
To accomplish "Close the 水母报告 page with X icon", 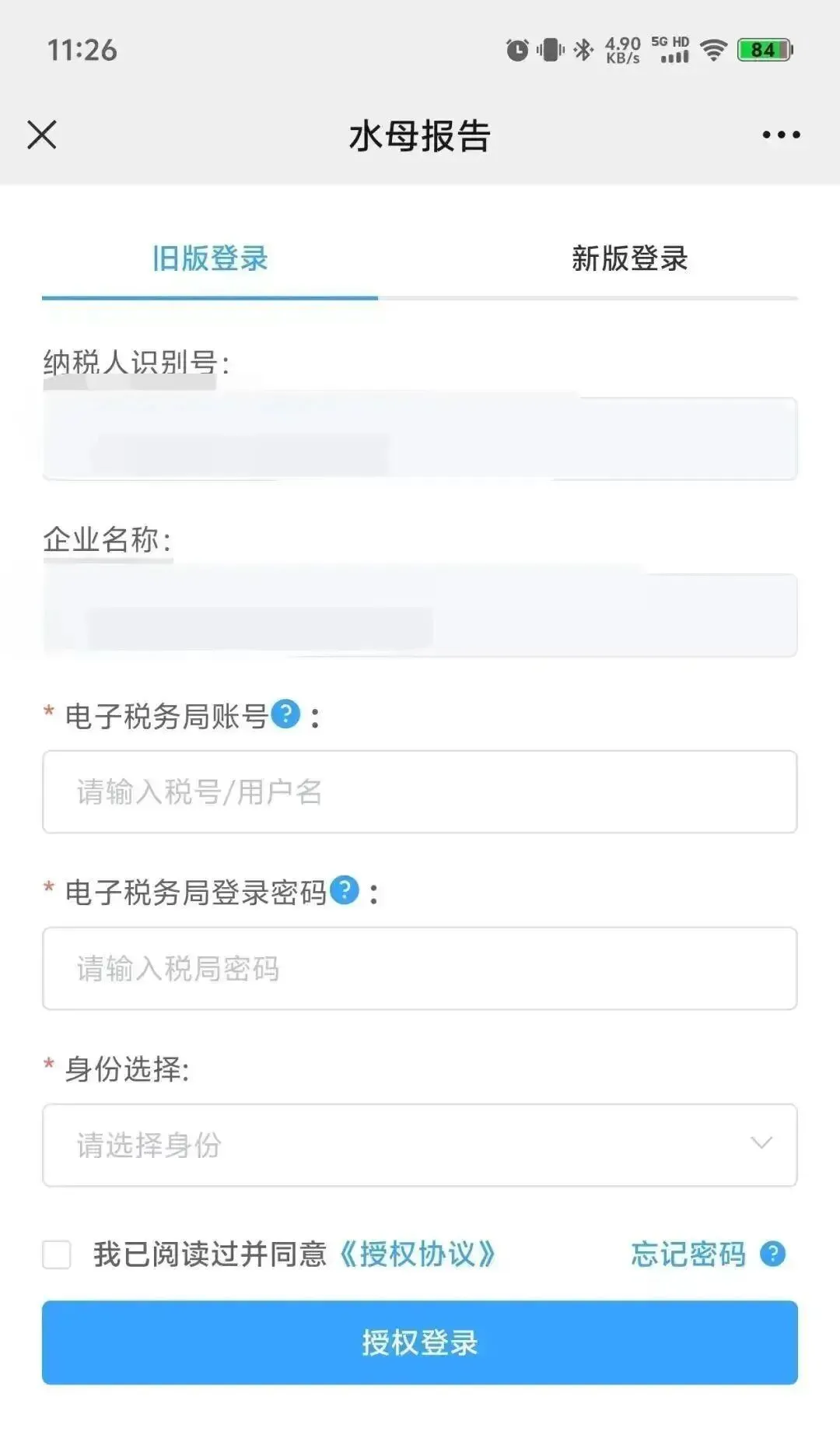I will point(42,135).
